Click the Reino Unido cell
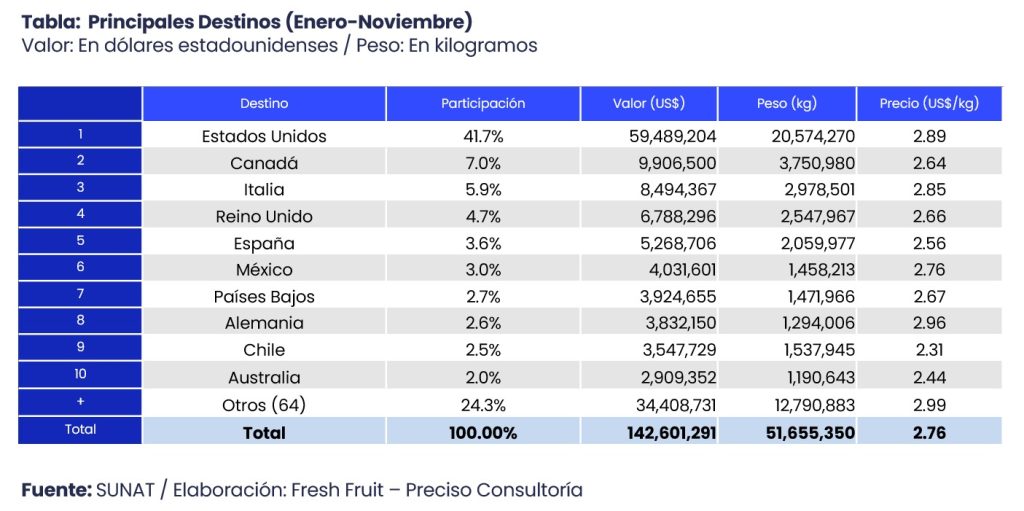 264,217
